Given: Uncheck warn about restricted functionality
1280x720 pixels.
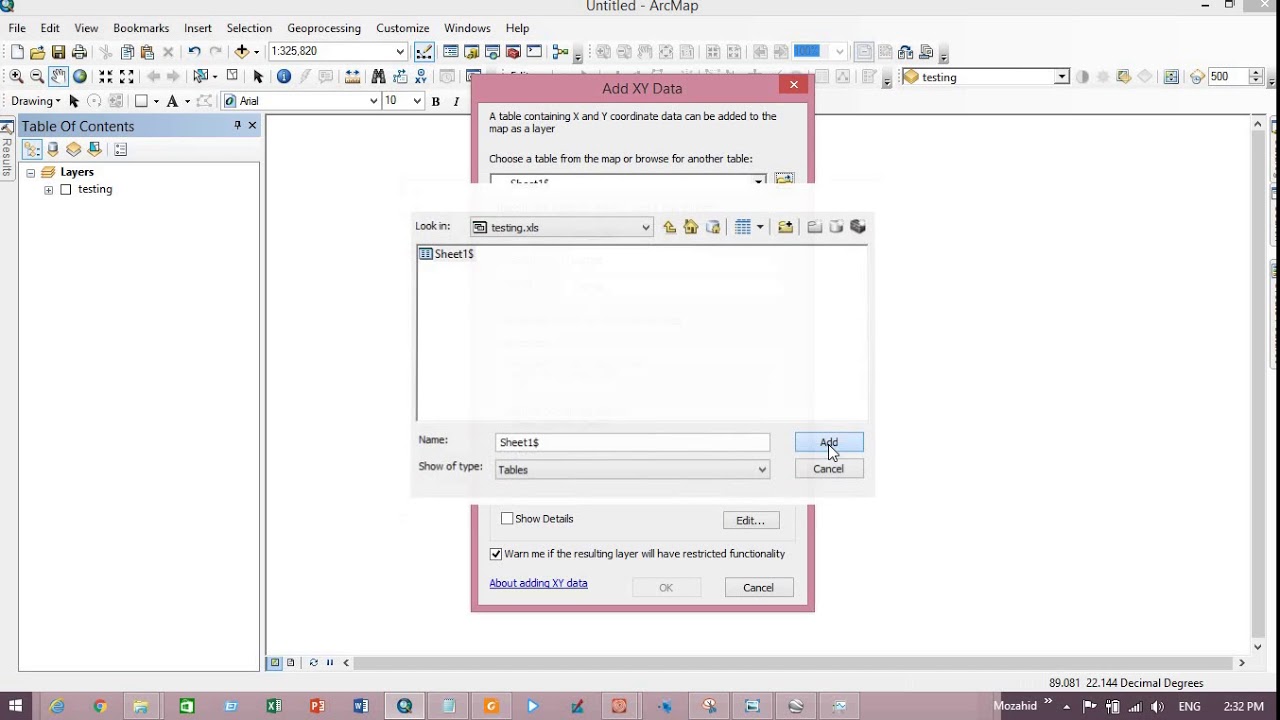Looking at the screenshot, I should 496,554.
